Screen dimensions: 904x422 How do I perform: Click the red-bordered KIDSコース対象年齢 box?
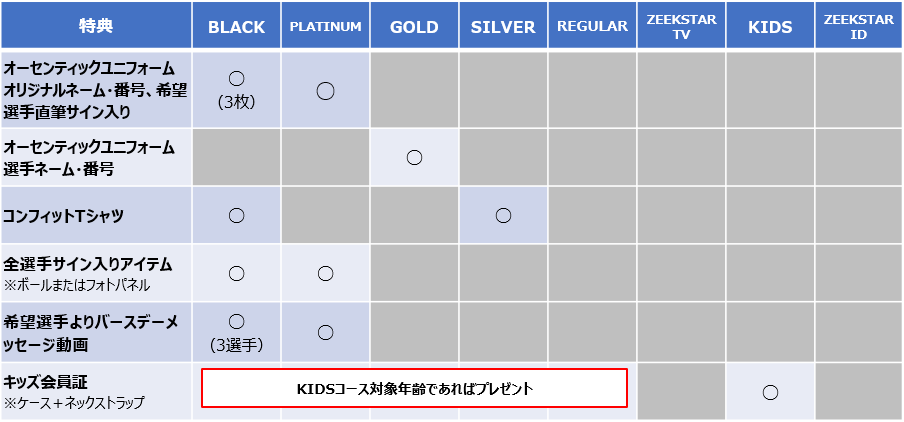point(413,388)
